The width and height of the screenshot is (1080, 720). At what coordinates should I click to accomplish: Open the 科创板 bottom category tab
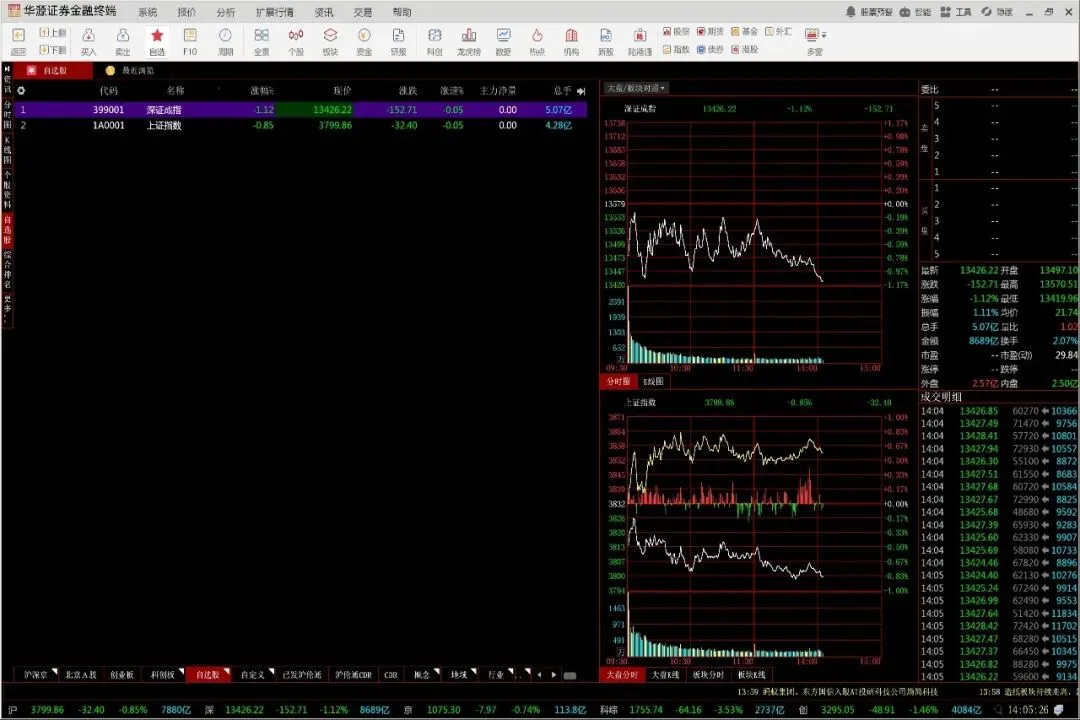pyautogui.click(x=163, y=675)
